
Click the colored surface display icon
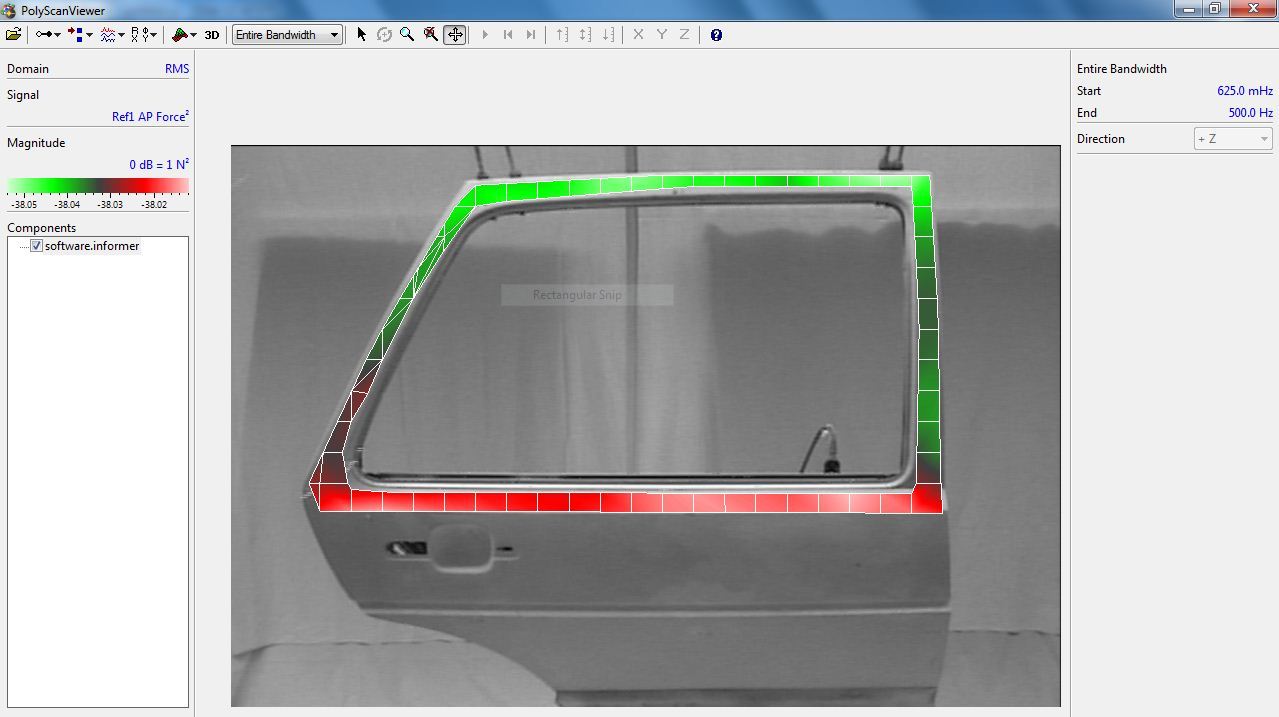pyautogui.click(x=179, y=34)
